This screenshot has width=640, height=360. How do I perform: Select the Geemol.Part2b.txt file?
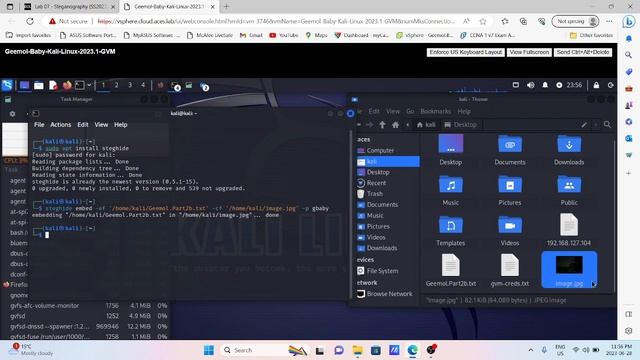click(451, 270)
